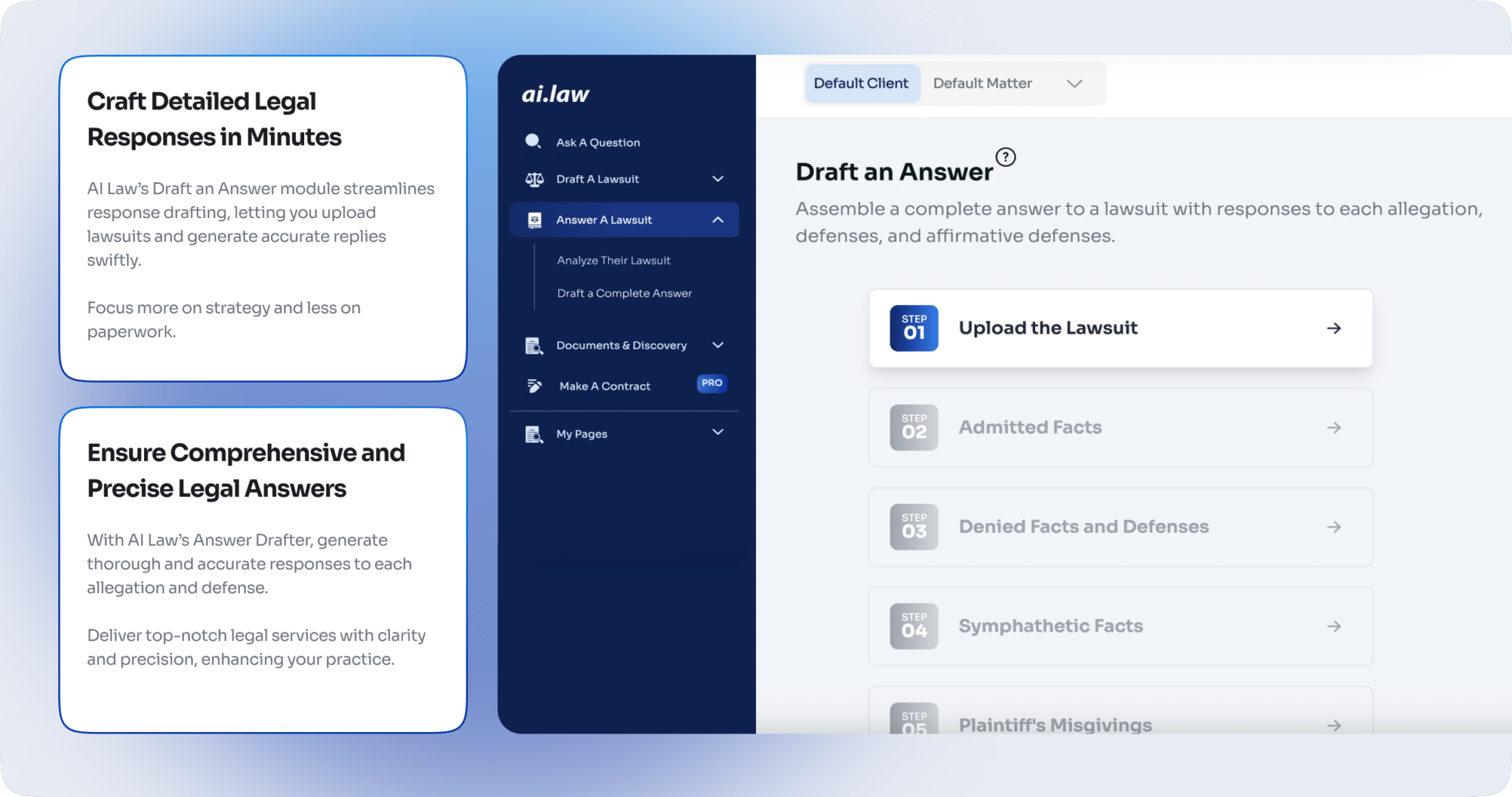Click the ai.law logo
The height and width of the screenshot is (797, 1512).
(555, 95)
